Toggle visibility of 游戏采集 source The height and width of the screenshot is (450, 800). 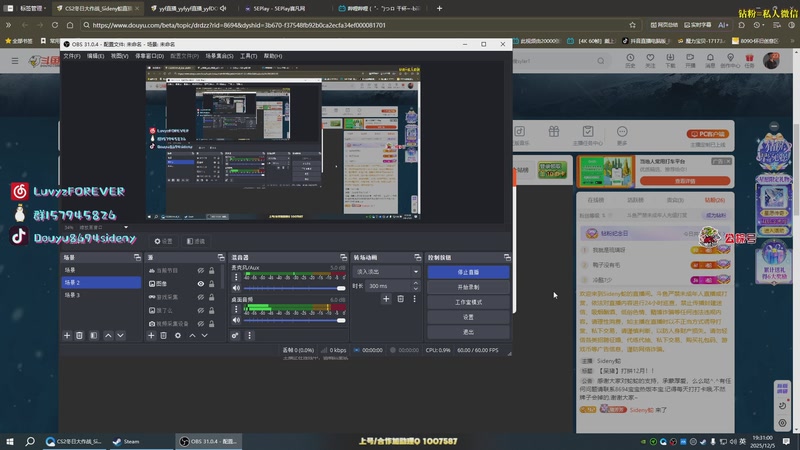click(201, 297)
